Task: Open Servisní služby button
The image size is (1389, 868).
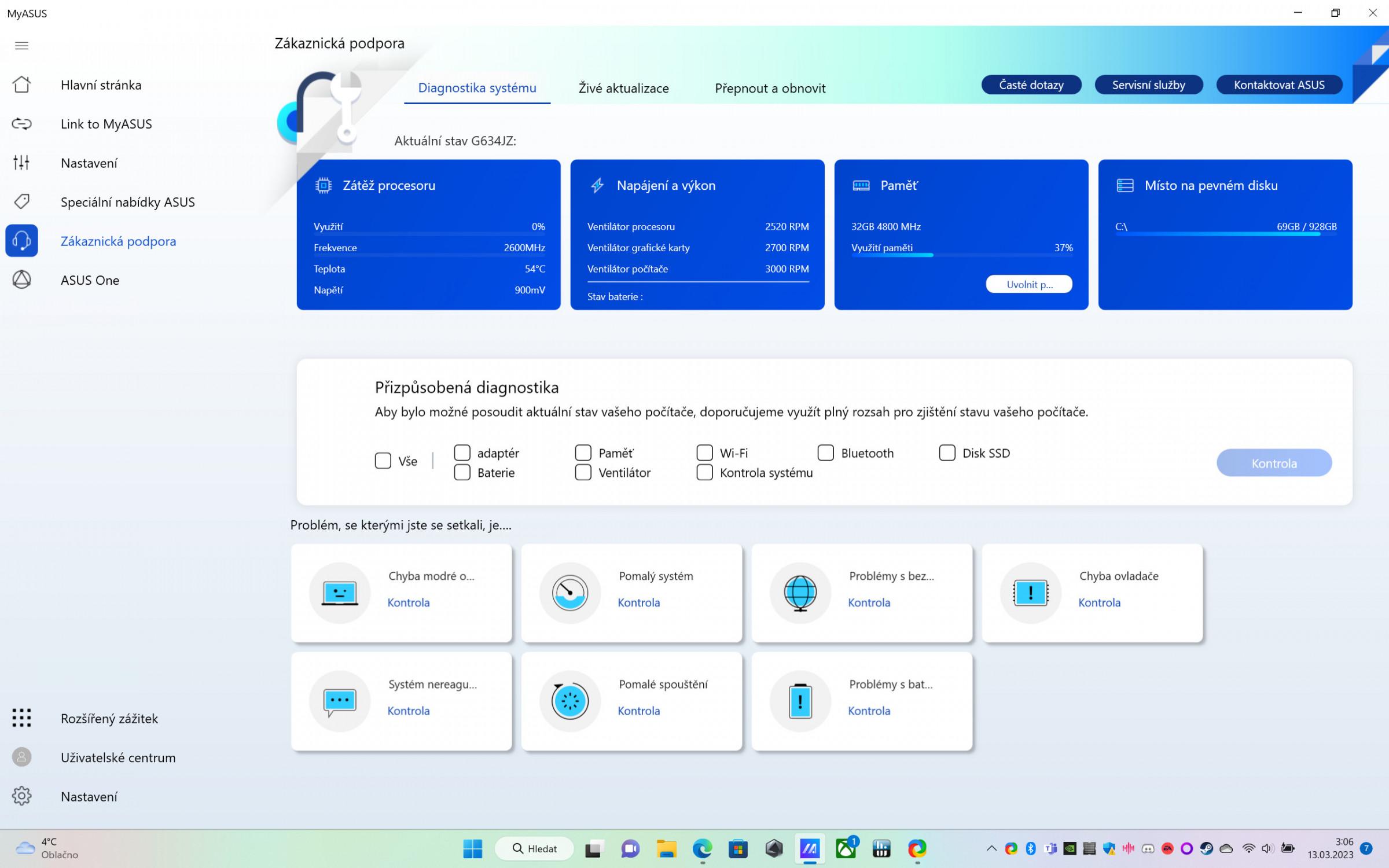Action: pyautogui.click(x=1149, y=84)
